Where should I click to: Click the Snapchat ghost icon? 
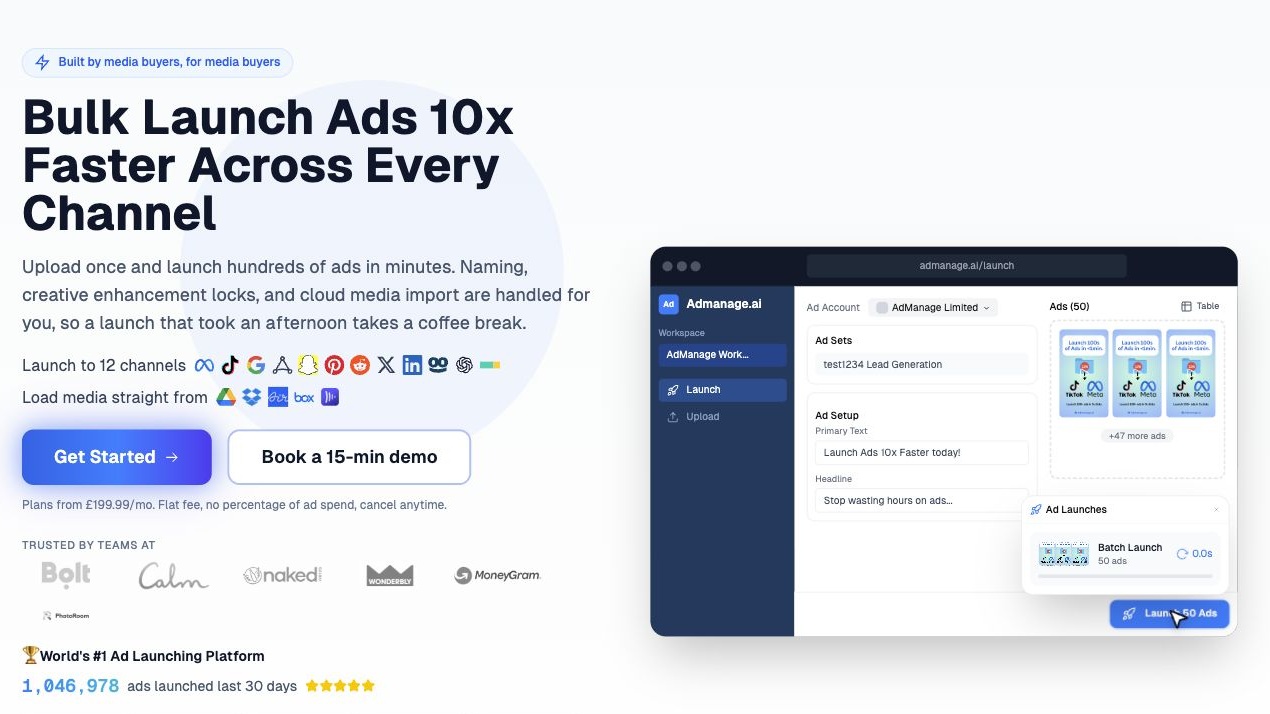[x=308, y=365]
